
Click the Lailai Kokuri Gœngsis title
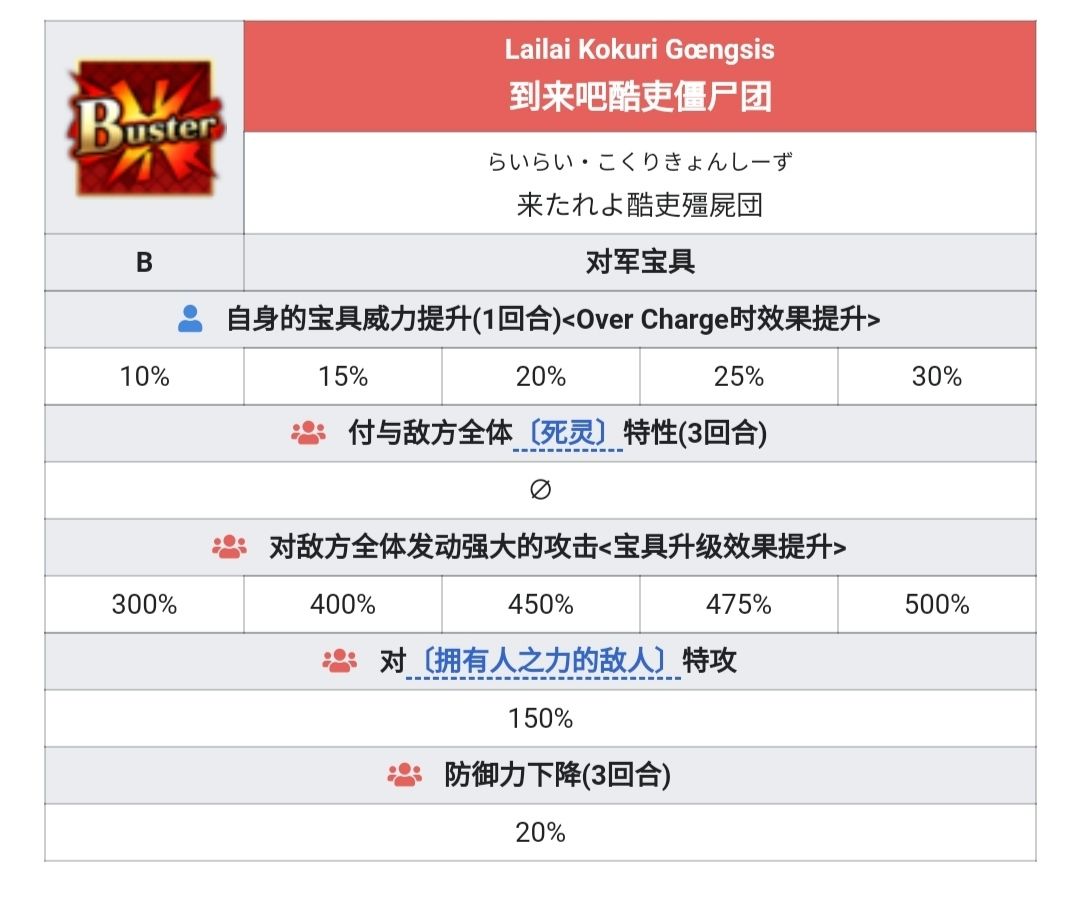tap(639, 50)
